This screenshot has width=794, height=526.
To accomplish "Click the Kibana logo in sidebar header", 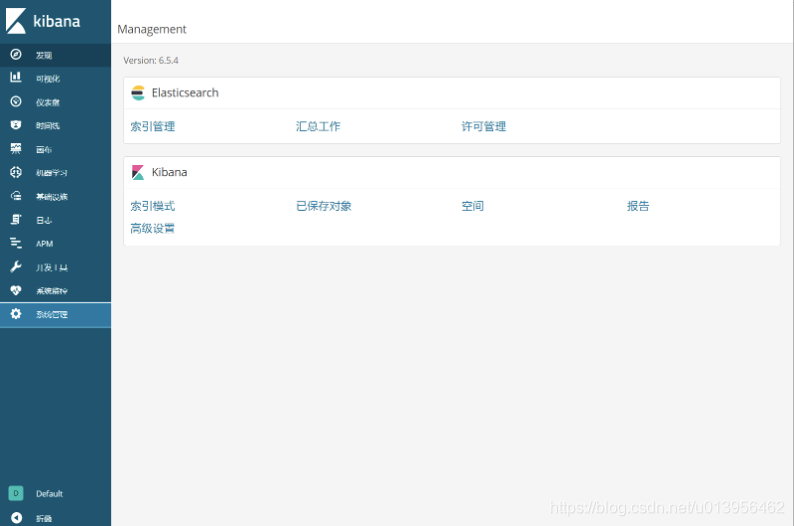I will 43,21.
